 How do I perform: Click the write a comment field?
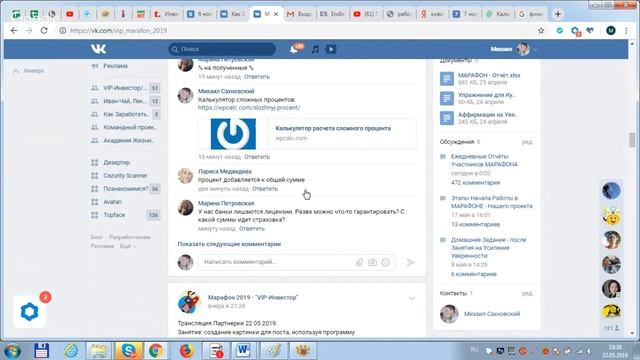pyautogui.click(x=278, y=262)
